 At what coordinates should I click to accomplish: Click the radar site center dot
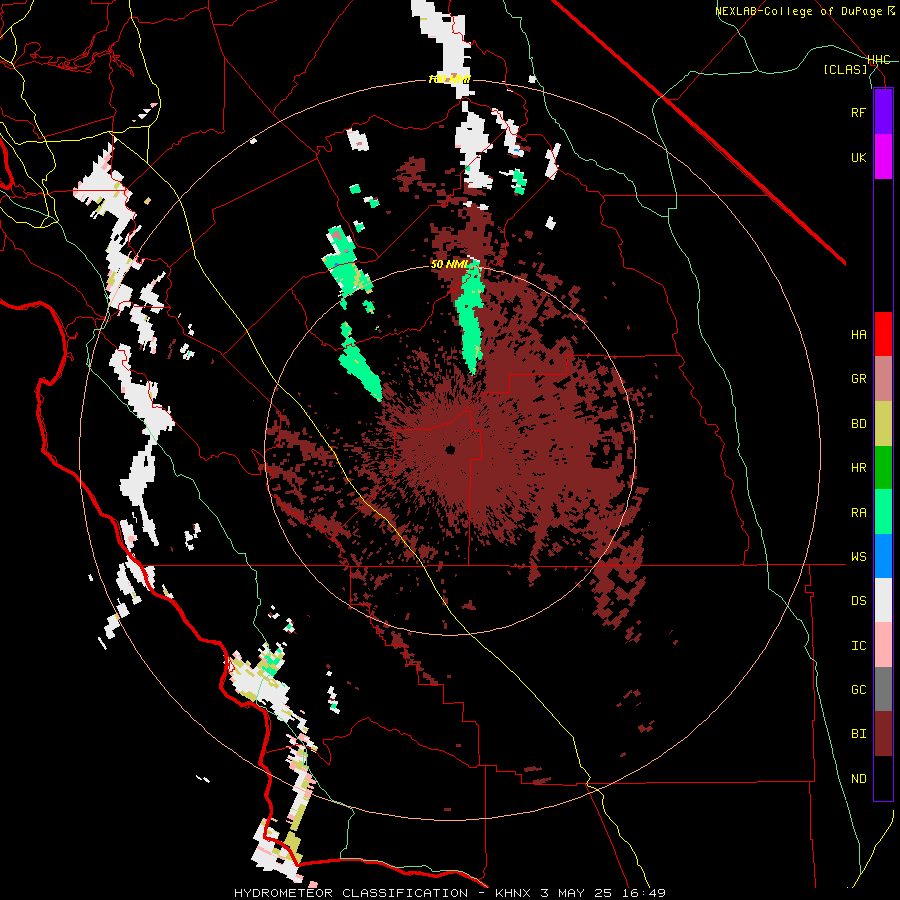(450, 449)
